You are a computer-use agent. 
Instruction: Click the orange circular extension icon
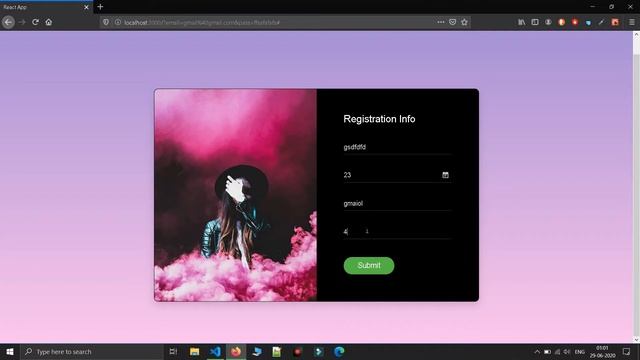(562, 22)
